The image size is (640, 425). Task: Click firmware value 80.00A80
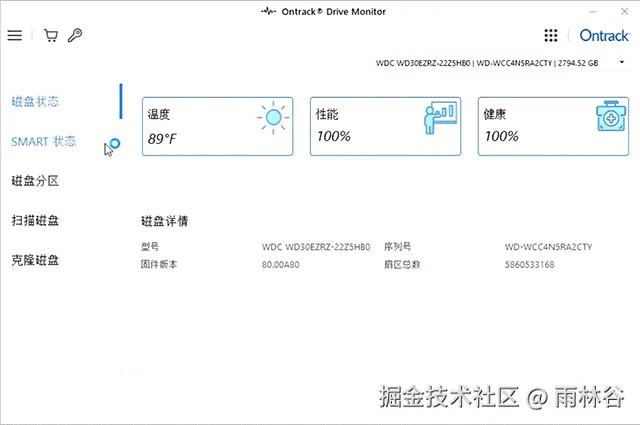280,265
